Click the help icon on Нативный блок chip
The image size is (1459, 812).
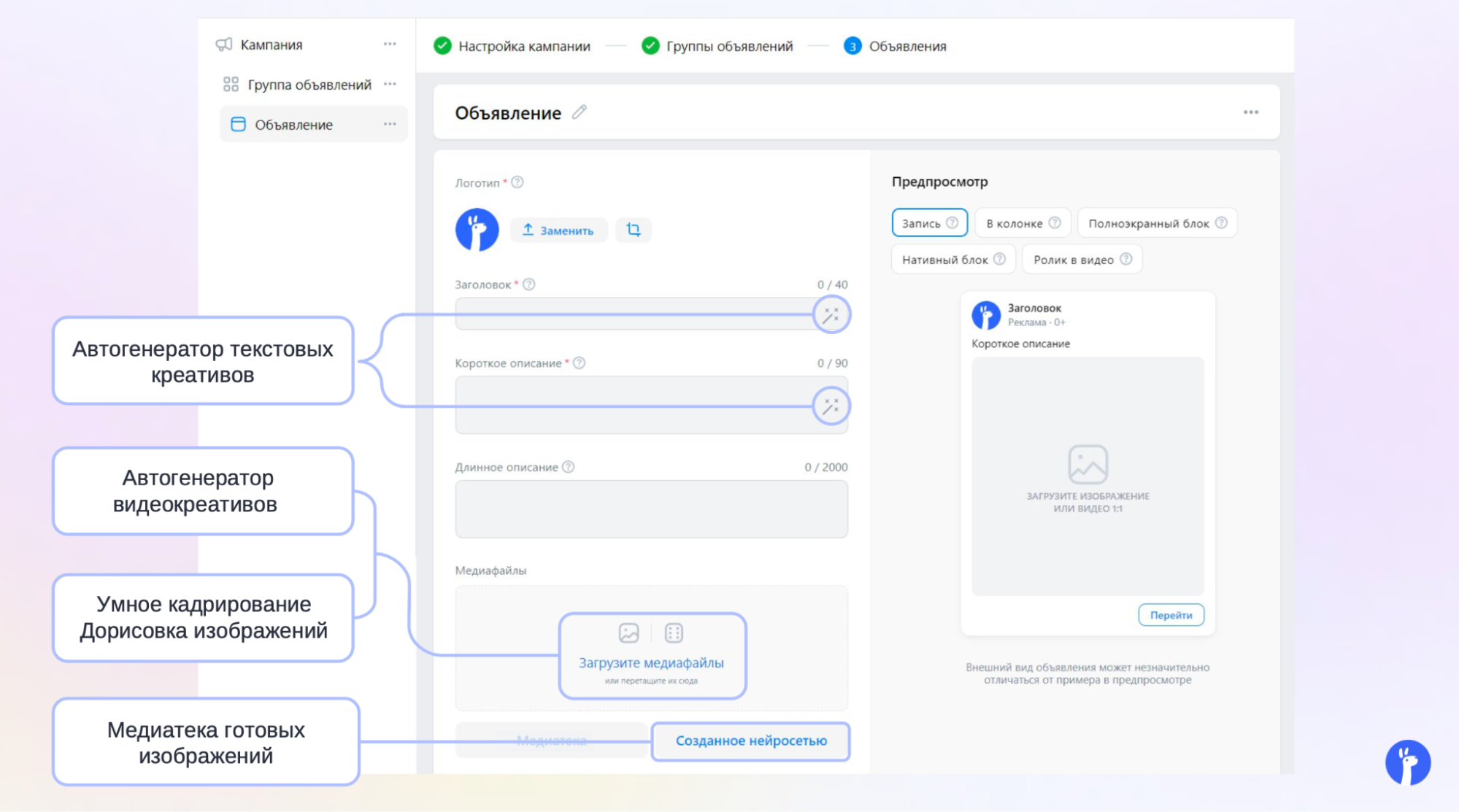coord(1000,259)
